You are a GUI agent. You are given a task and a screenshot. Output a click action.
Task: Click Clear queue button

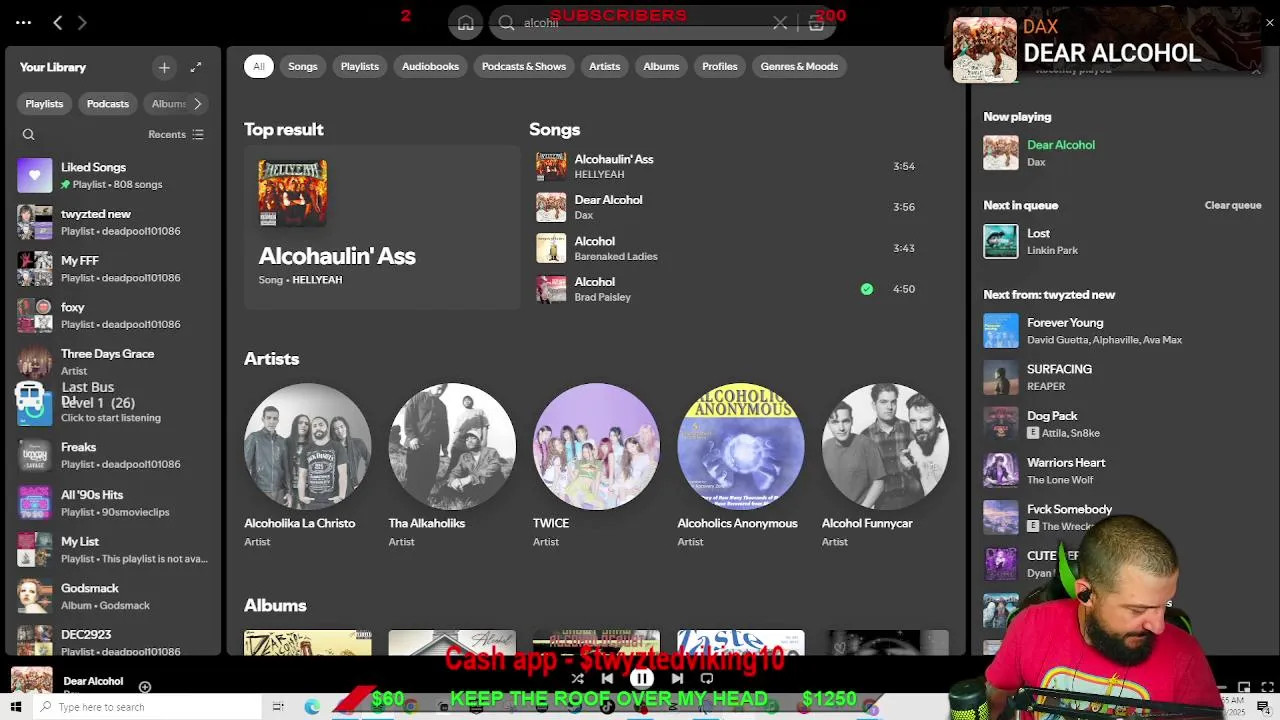tap(1233, 205)
